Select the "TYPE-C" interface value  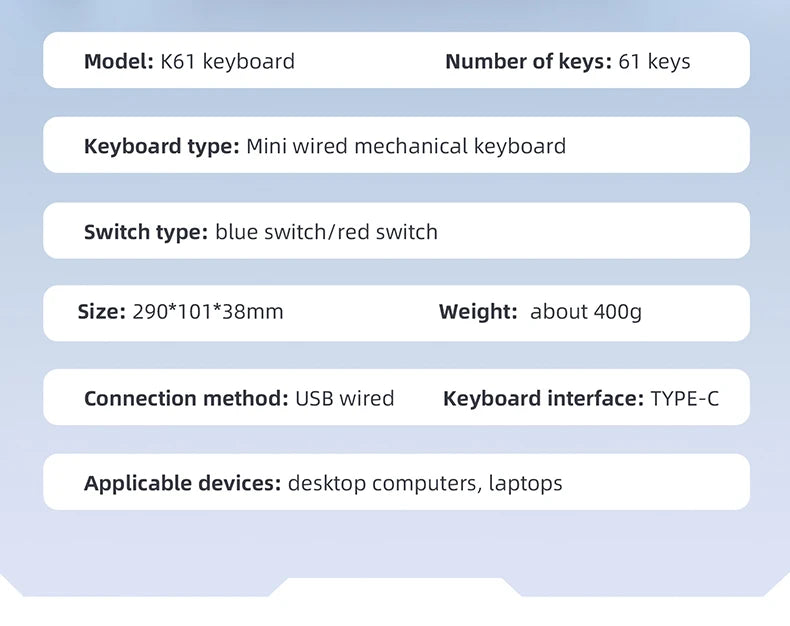[x=685, y=399]
